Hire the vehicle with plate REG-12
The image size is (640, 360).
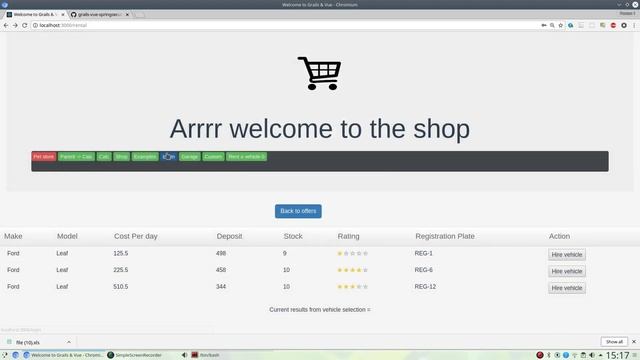coord(567,288)
